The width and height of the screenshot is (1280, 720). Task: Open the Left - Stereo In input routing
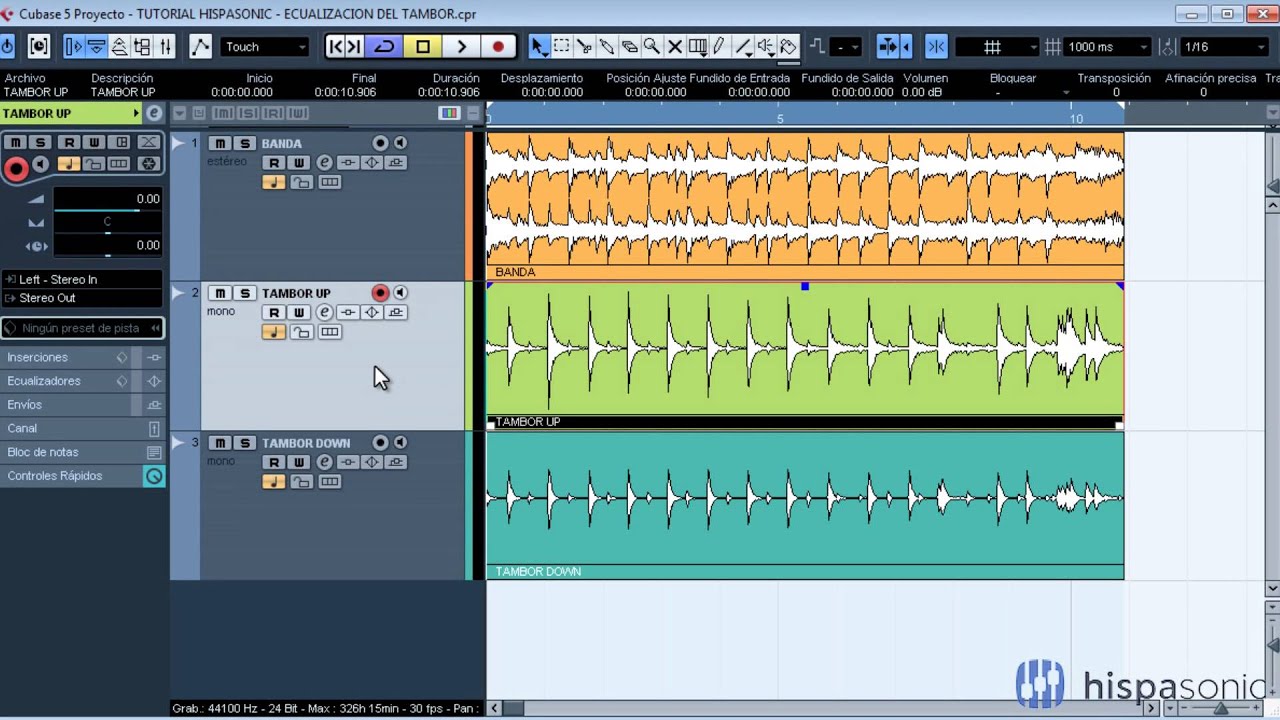(82, 279)
